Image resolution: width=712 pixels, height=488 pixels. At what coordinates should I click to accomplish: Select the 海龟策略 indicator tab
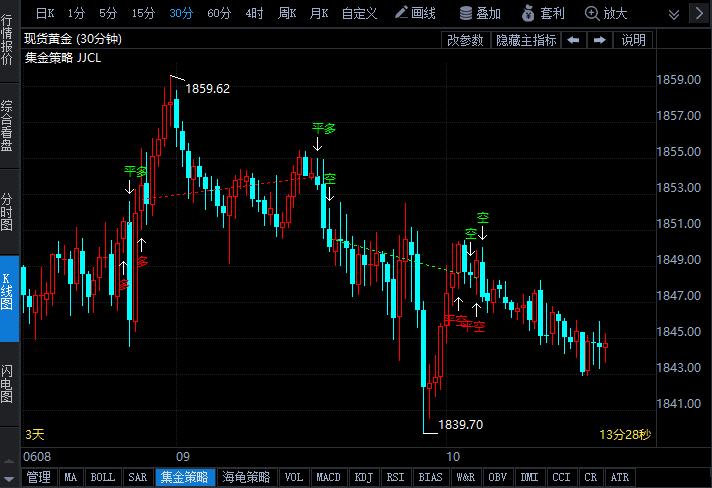[x=246, y=478]
